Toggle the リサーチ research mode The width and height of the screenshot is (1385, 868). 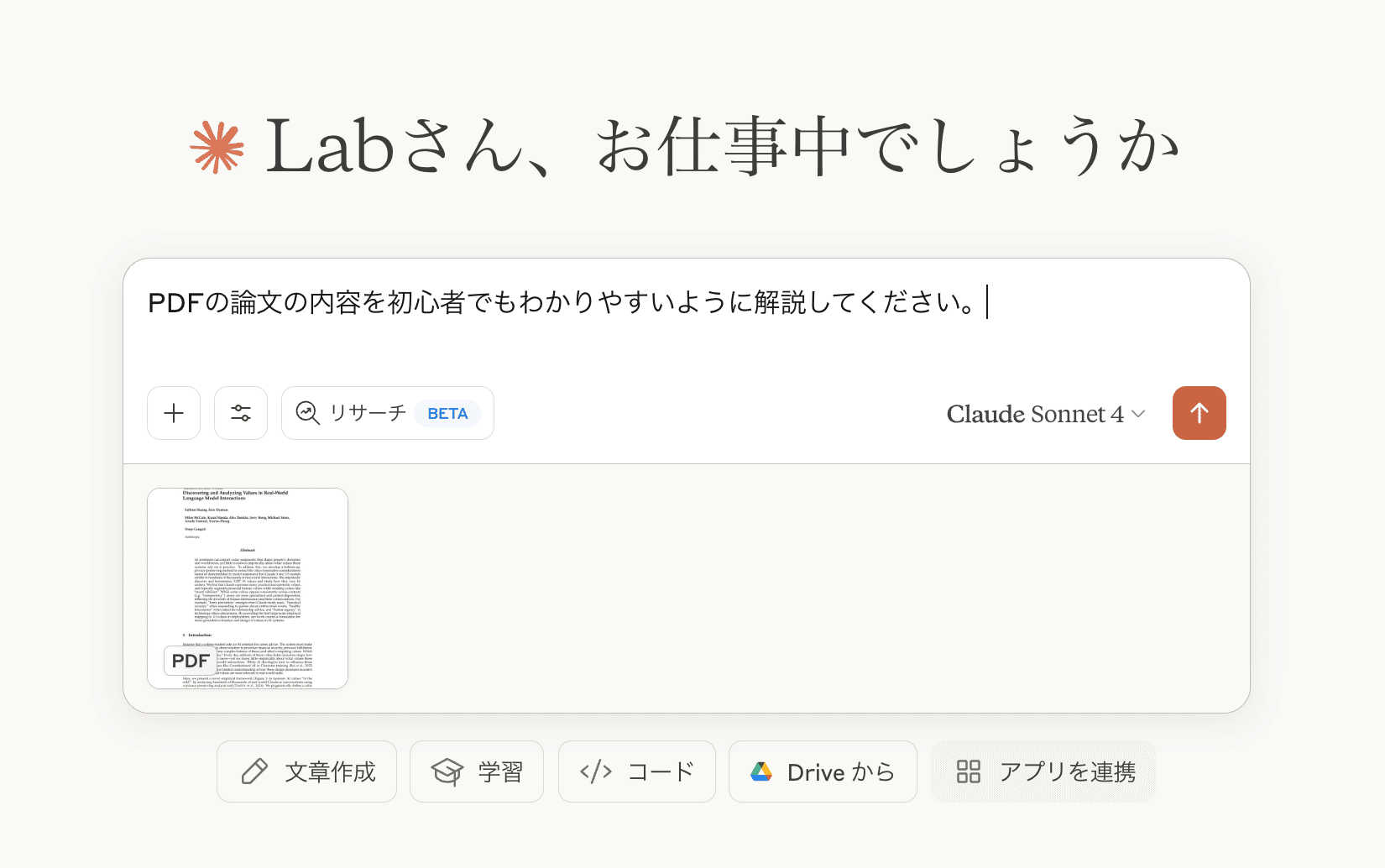pos(368,413)
